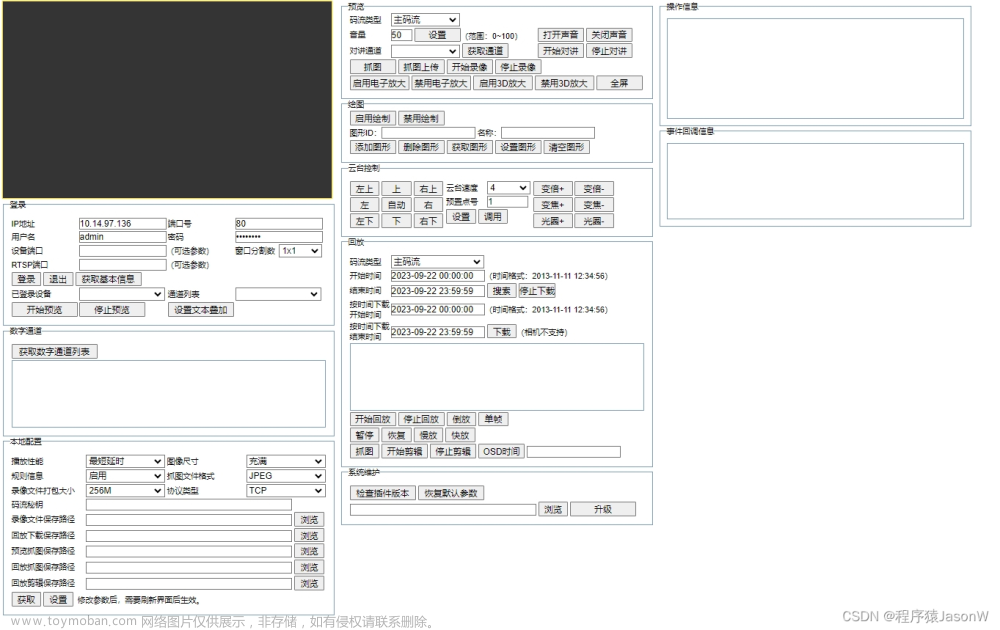Open the 已登录设备 dropdown
Image resolution: width=1000 pixels, height=630 pixels.
click(x=121, y=294)
